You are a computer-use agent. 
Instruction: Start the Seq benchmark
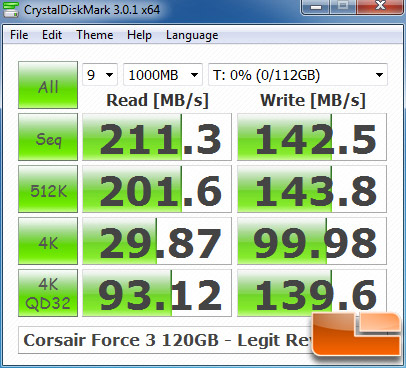tap(48, 137)
